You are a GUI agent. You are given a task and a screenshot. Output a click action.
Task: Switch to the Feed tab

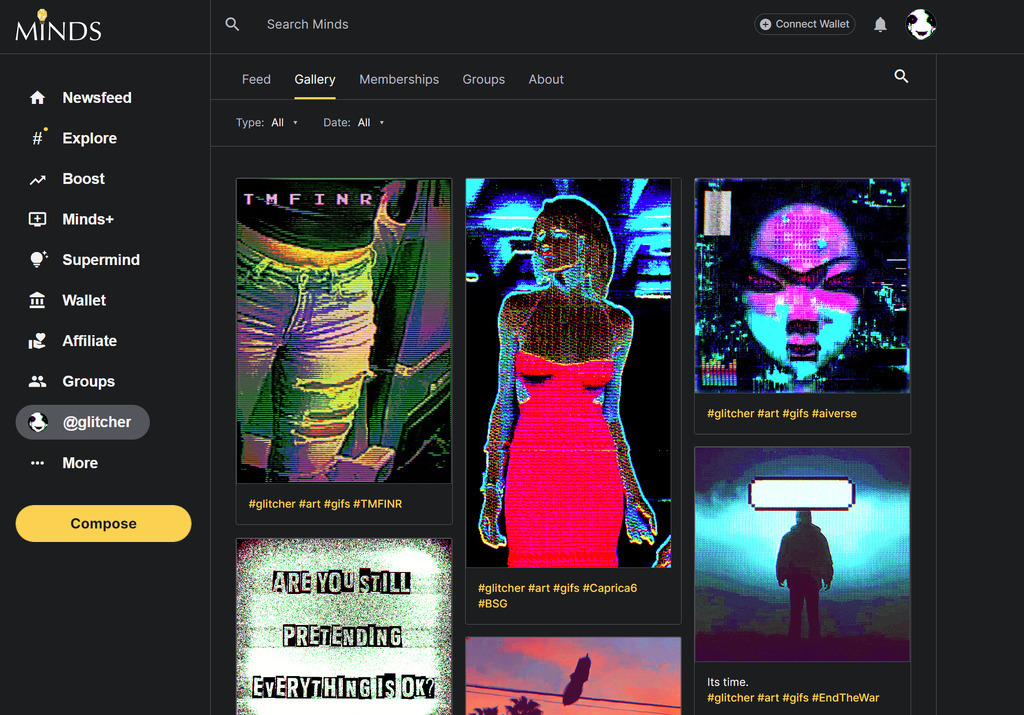coord(256,79)
